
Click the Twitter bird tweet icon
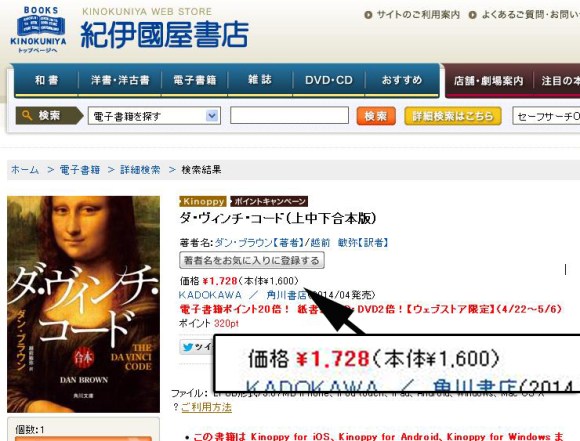[188, 347]
